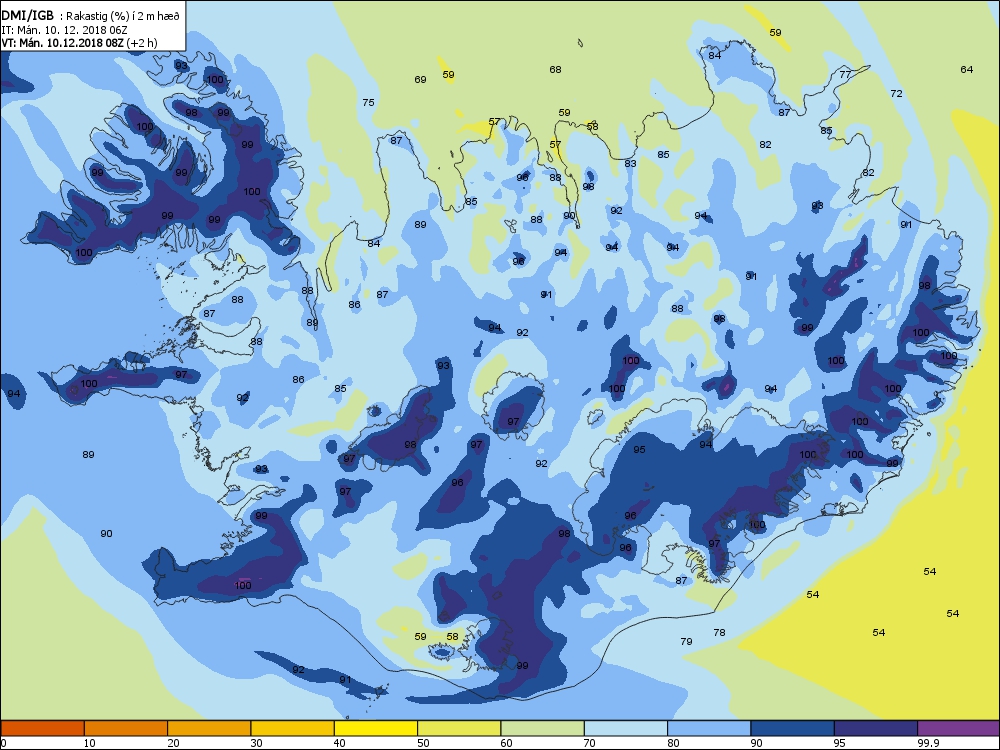Click the '30' label on the color scale
1000x750 pixels.
pyautogui.click(x=256, y=743)
